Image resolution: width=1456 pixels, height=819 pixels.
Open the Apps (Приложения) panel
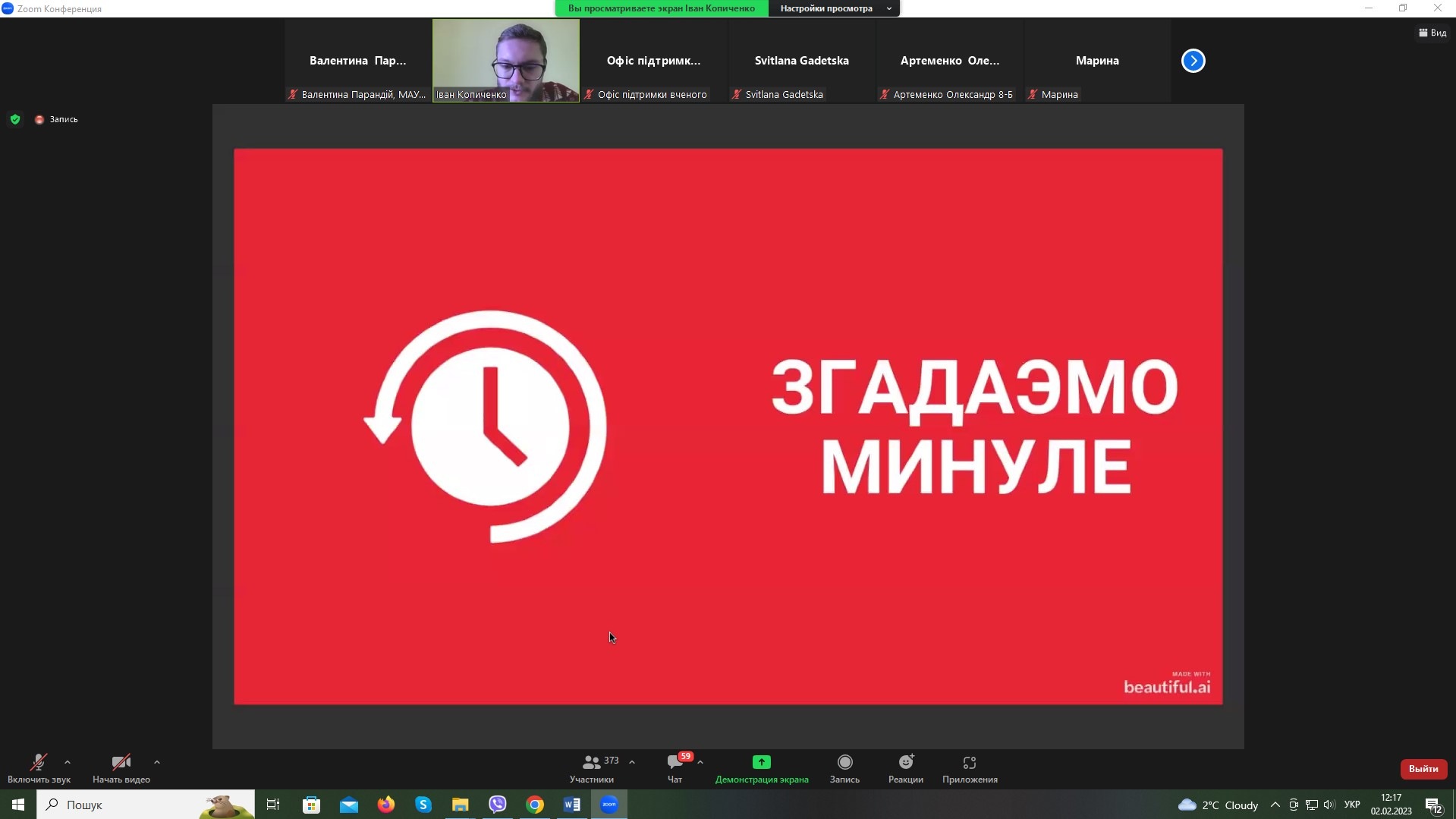pos(969,763)
